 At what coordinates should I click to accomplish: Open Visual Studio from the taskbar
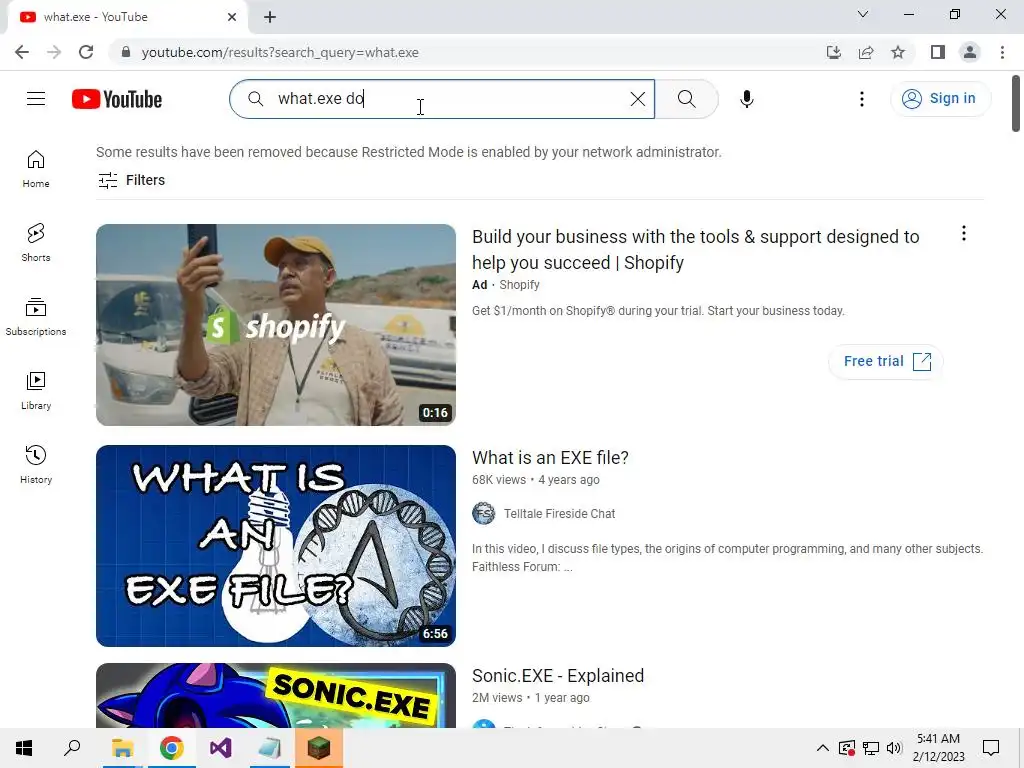221,748
